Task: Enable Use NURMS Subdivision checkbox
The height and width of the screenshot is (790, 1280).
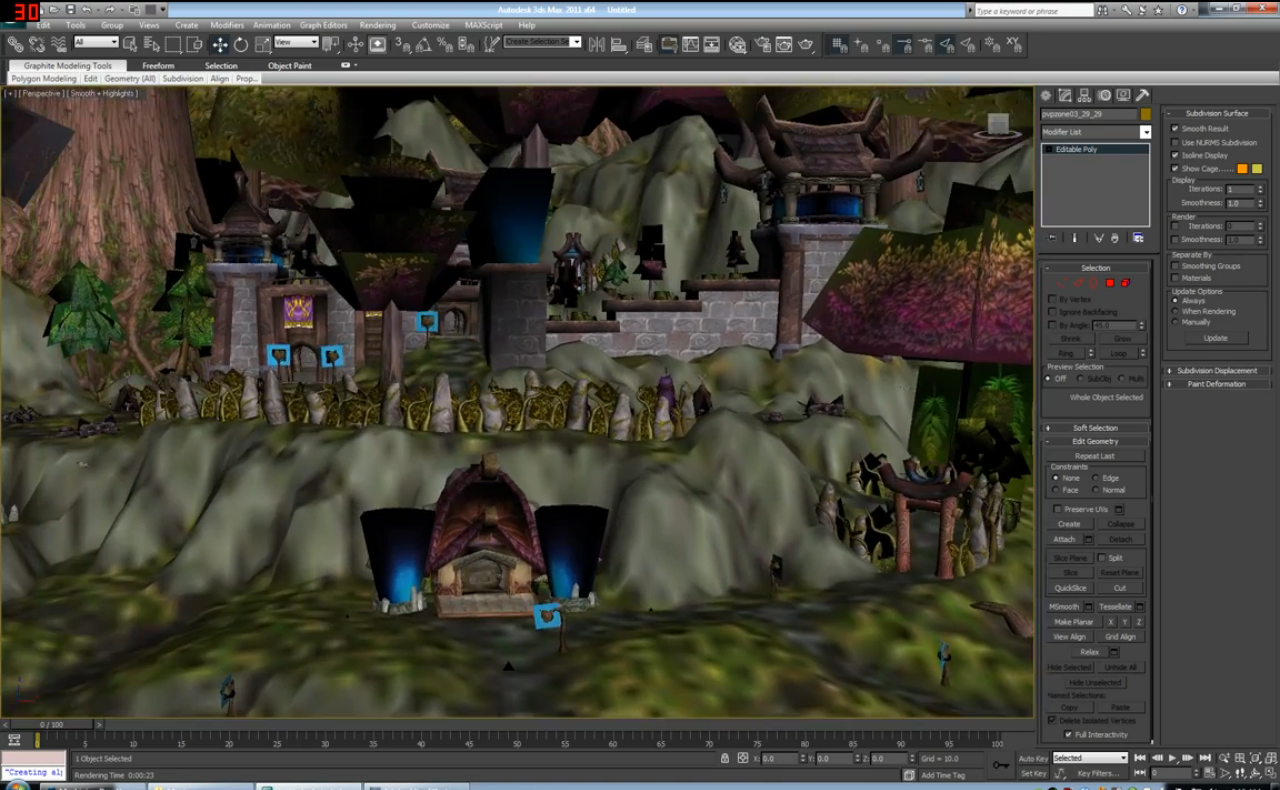Action: point(1175,143)
